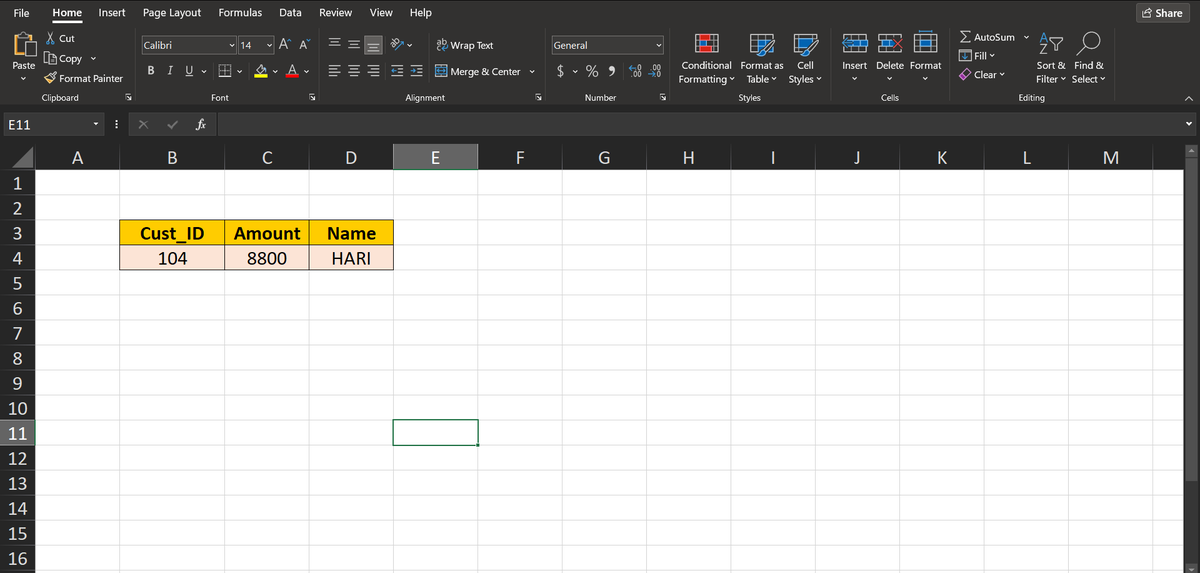The height and width of the screenshot is (573, 1200).
Task: Switch to the Review tab
Action: click(x=335, y=13)
